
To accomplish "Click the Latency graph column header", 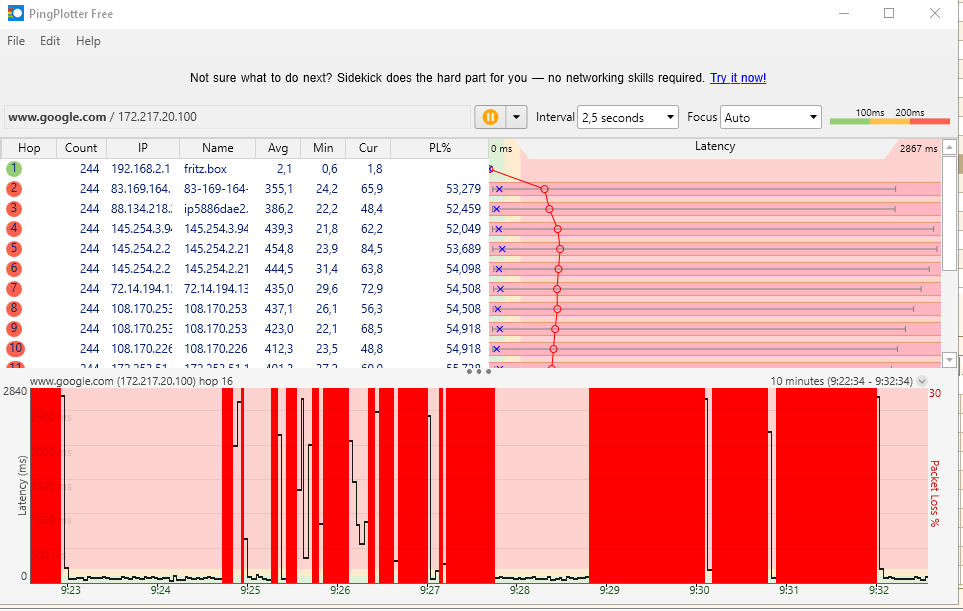I will 715,146.
